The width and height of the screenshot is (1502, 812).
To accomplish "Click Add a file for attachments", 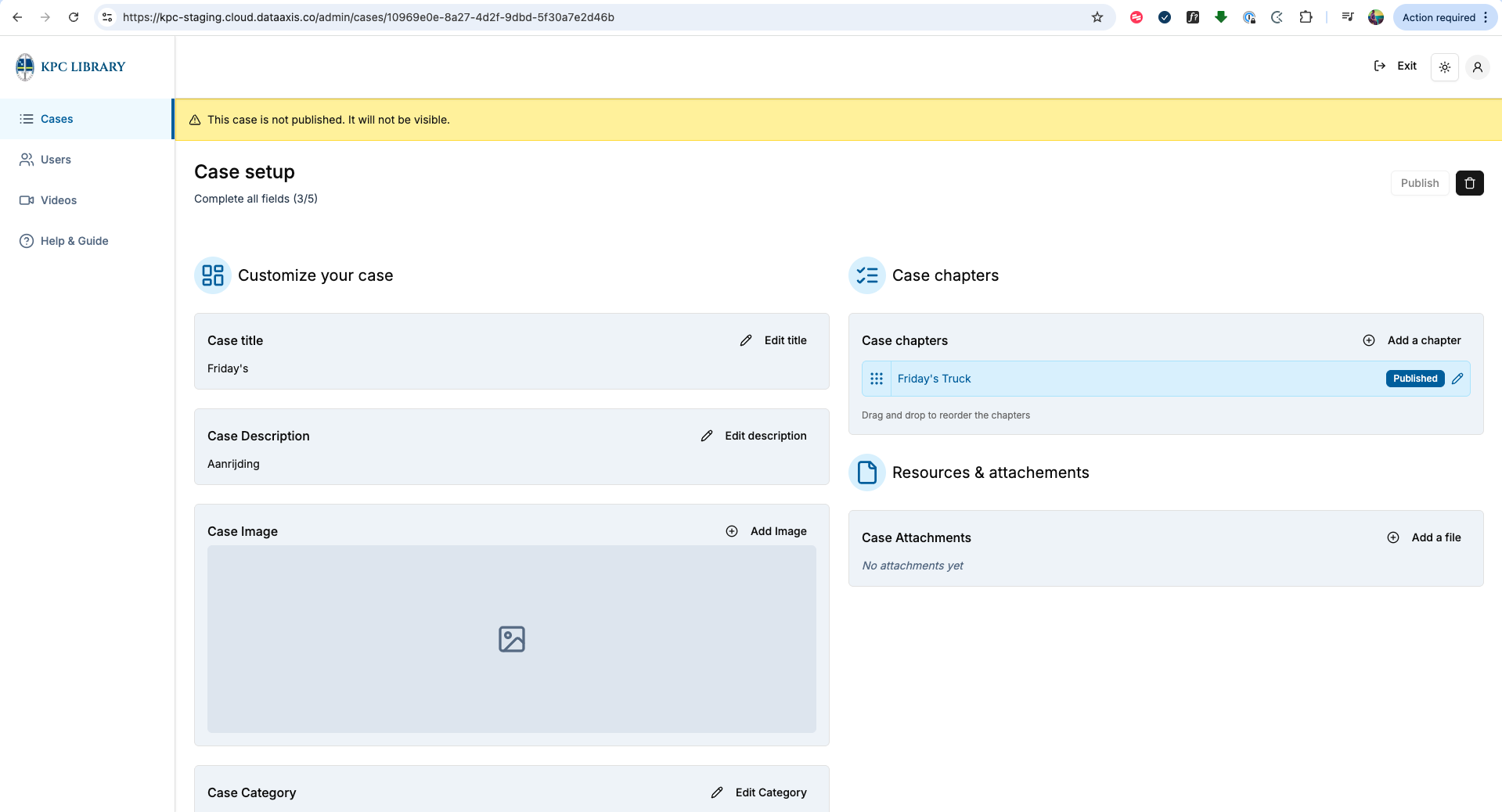I will point(1425,537).
